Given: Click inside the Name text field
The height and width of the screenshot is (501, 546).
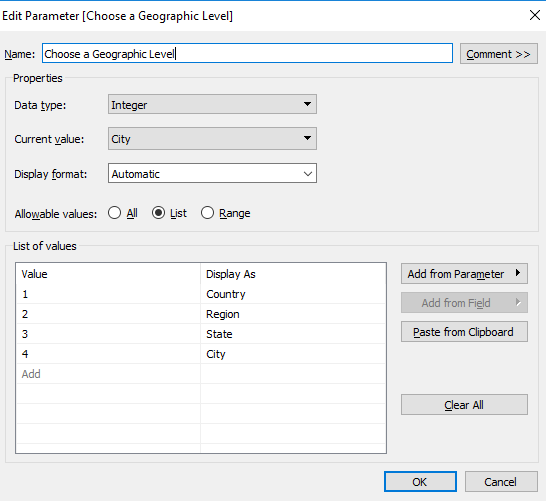Looking at the screenshot, I should click(247, 54).
